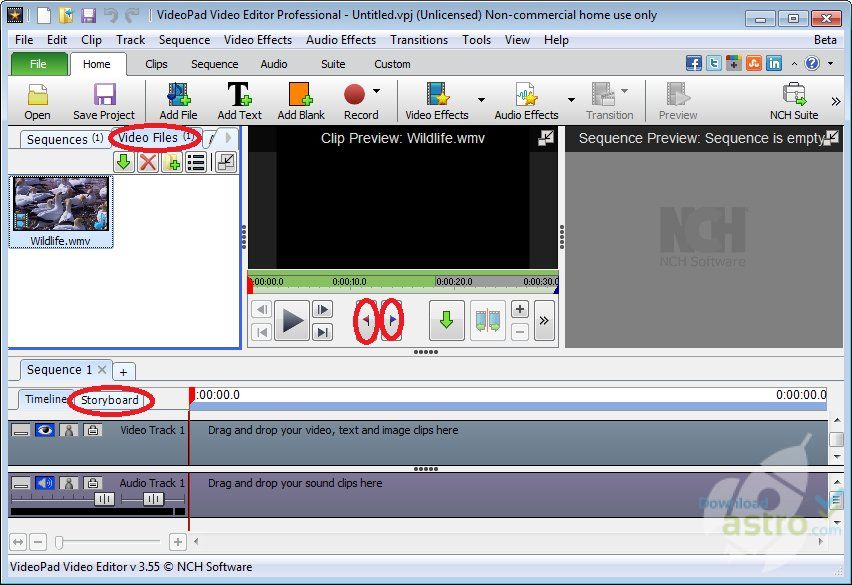Add a new sequence with the plus tab
The width and height of the screenshot is (852, 585).
[123, 372]
